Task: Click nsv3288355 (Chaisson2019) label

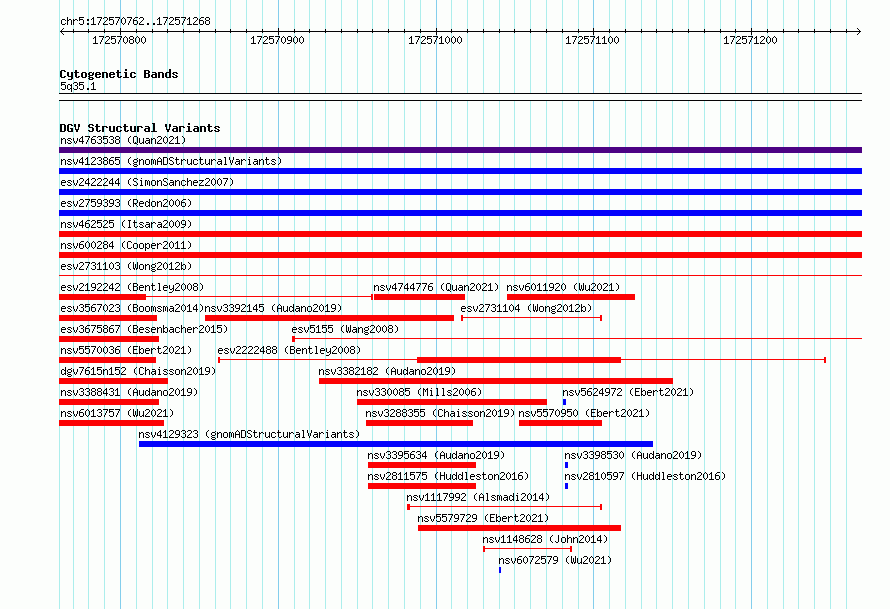Action: click(440, 413)
